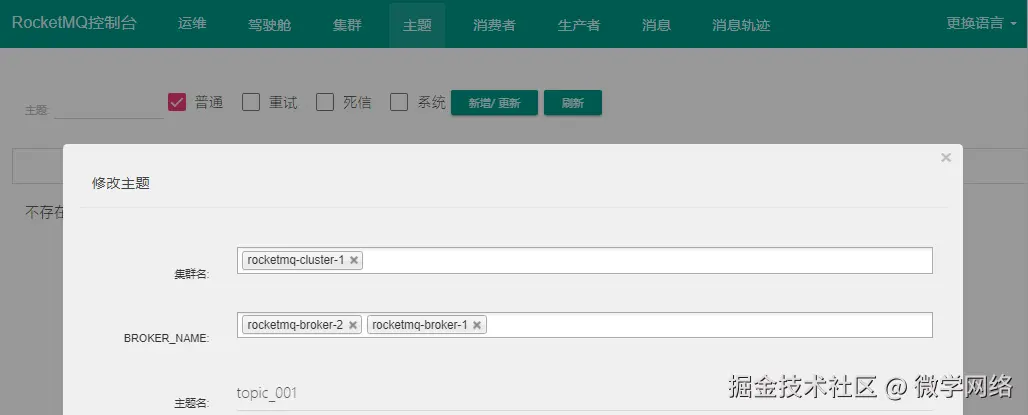Click the rocketmq-broker-1 tag text
Viewport: 1028px width, 415px height.
(420, 325)
